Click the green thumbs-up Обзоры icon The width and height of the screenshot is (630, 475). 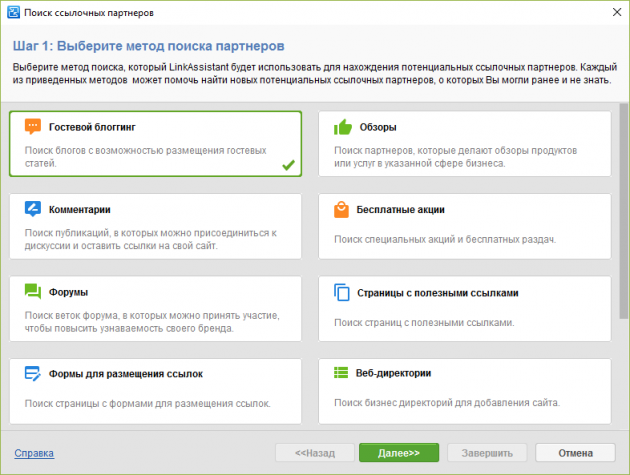pos(341,127)
